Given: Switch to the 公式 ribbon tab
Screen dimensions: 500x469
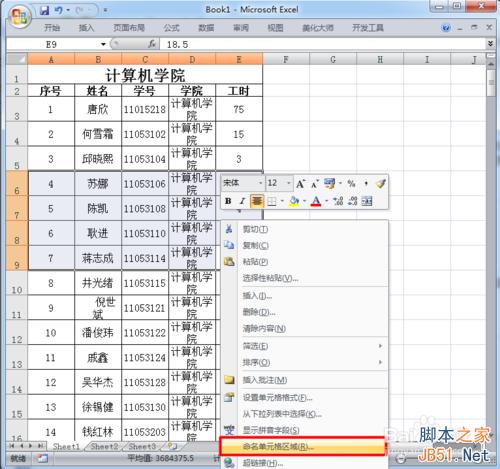Looking at the screenshot, I should coord(171,28).
